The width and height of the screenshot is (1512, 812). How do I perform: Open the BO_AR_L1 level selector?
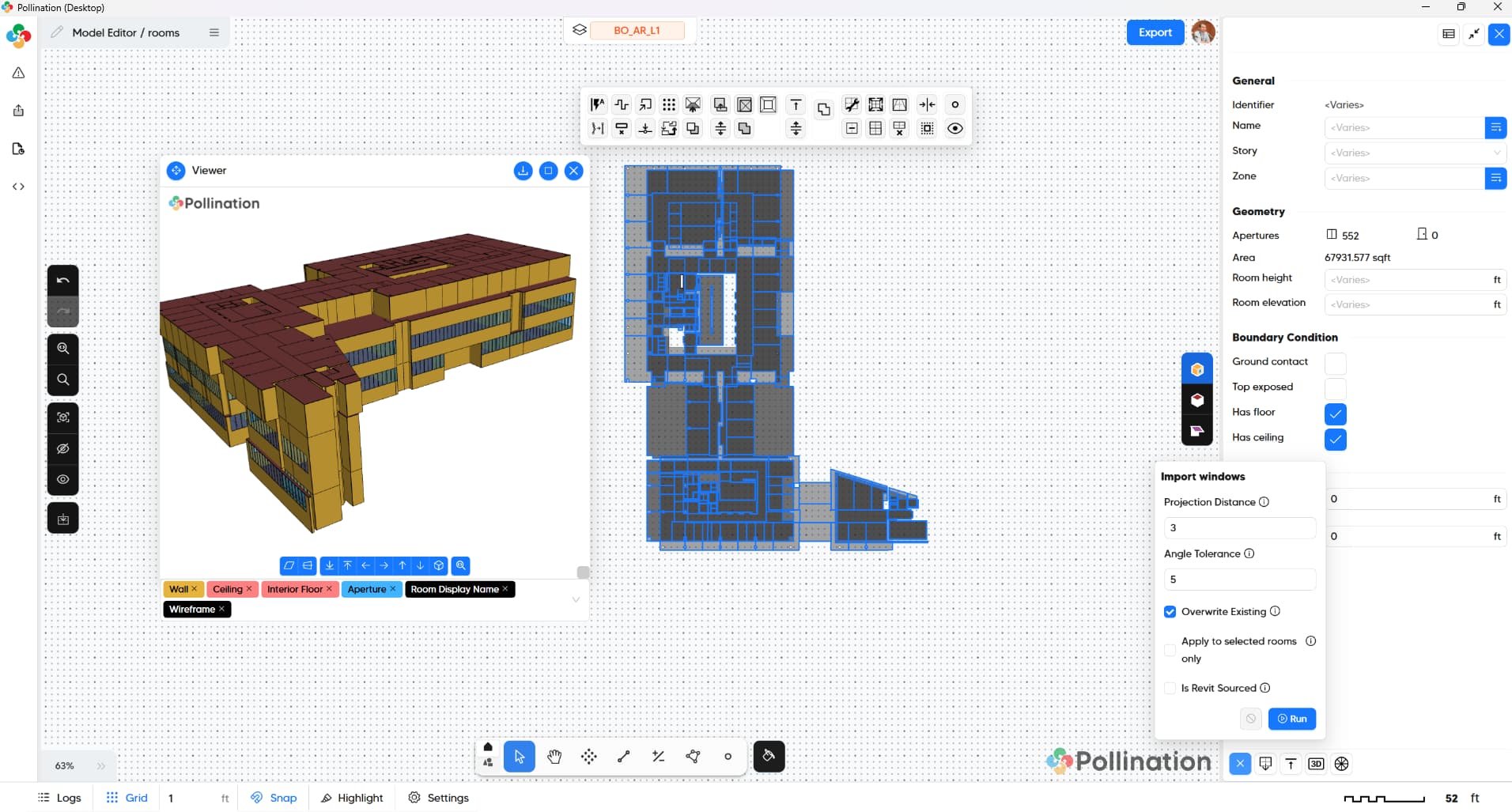[x=637, y=30]
